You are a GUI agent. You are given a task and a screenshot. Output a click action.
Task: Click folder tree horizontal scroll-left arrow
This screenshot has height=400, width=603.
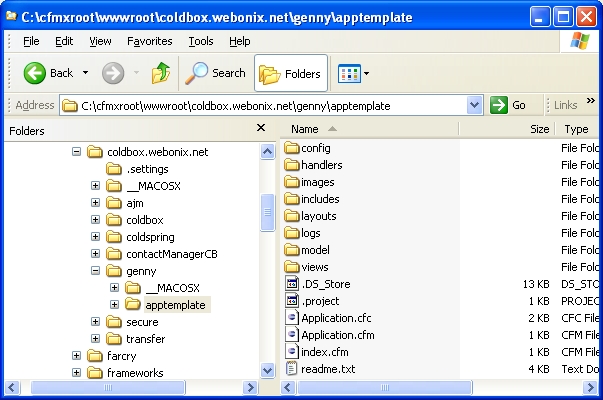coord(12,387)
